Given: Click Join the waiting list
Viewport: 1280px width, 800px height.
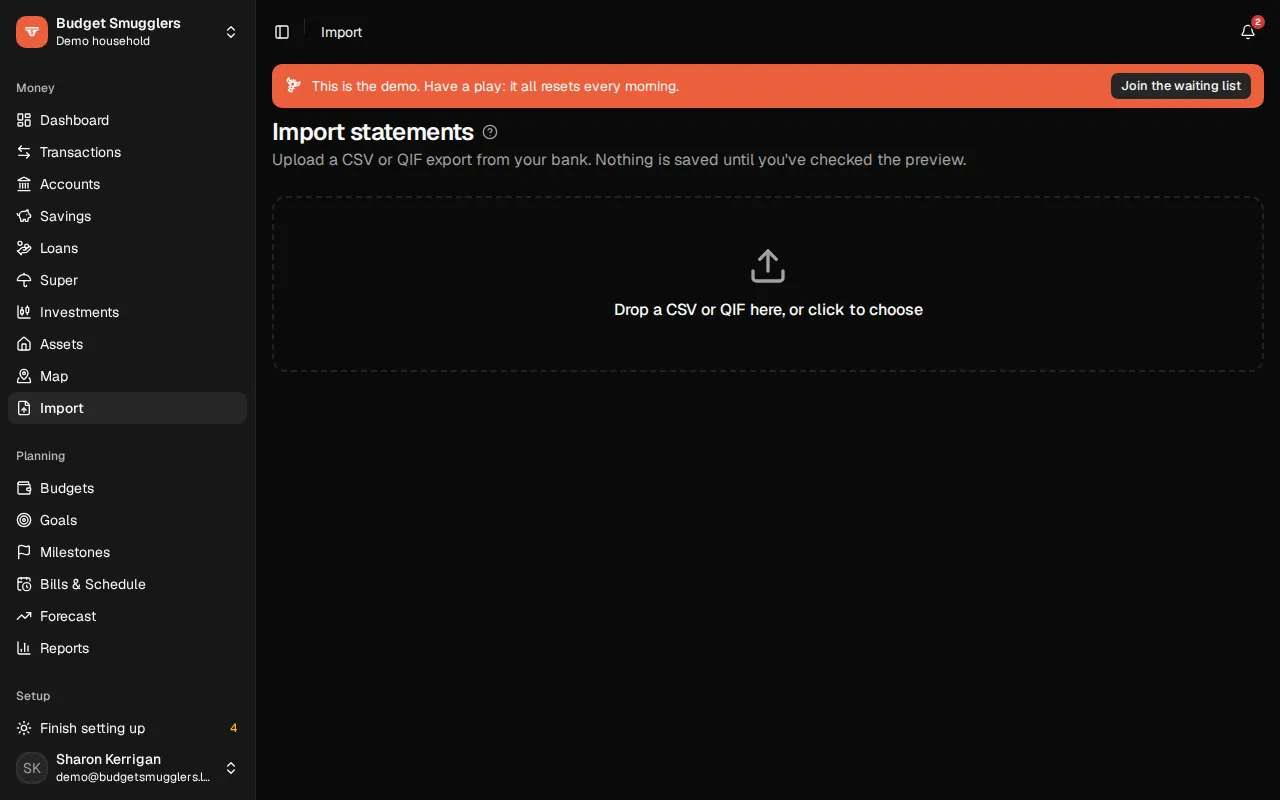Looking at the screenshot, I should coord(1181,86).
